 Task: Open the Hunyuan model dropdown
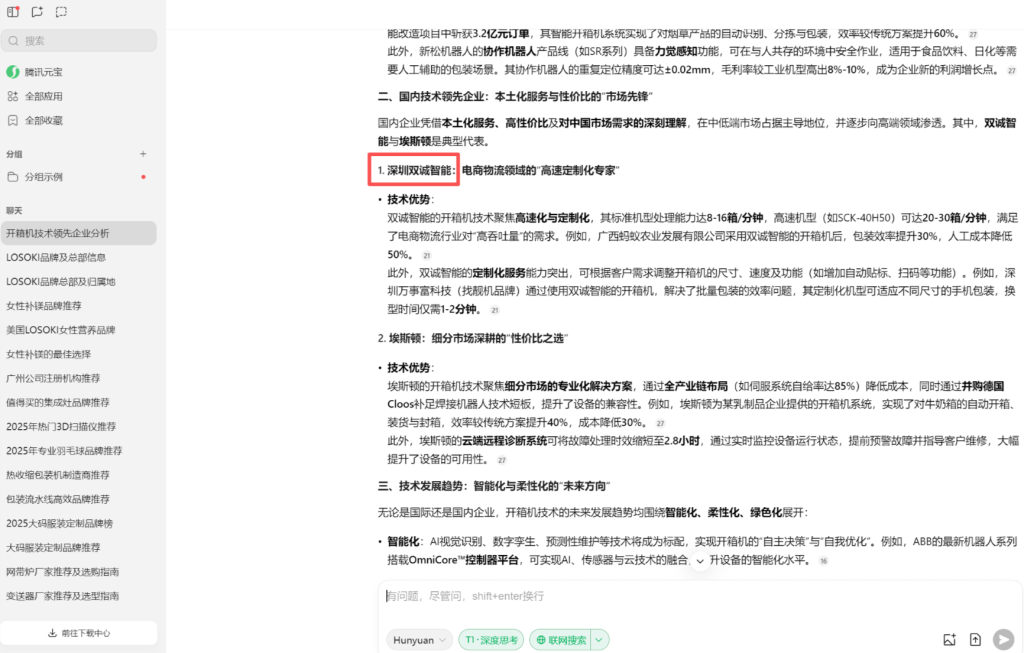419,640
